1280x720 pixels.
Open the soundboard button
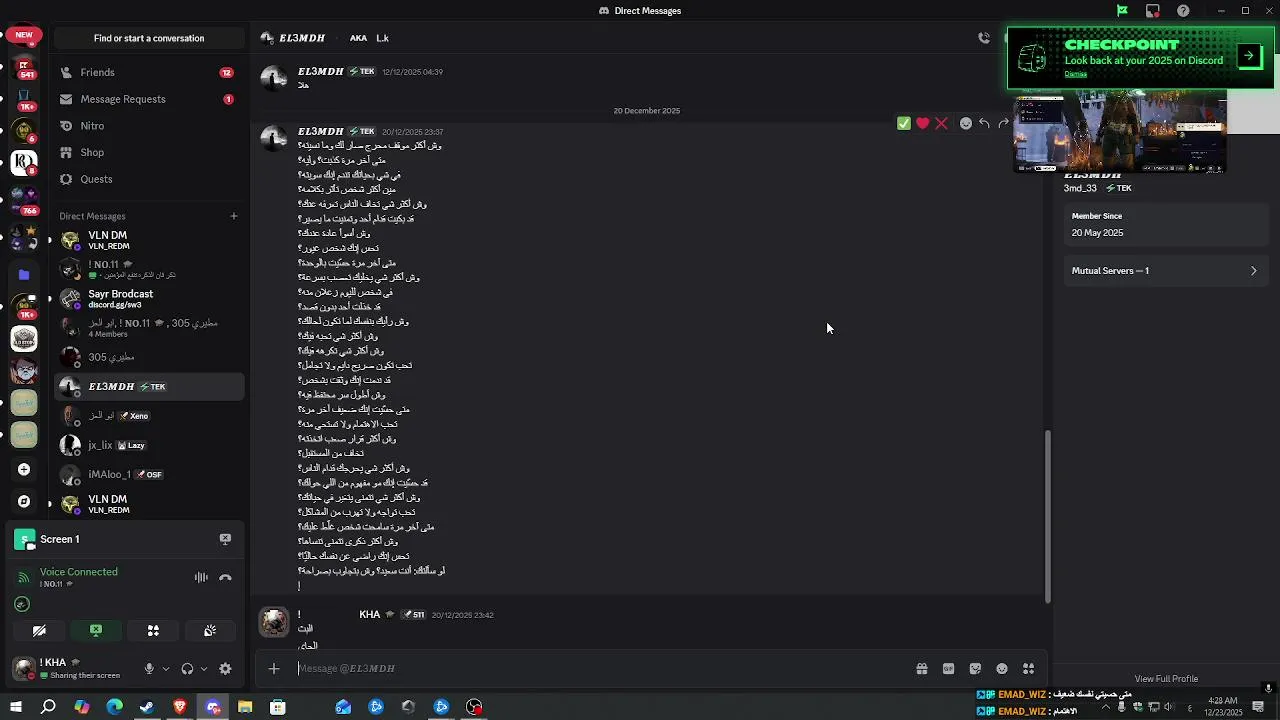tap(210, 631)
